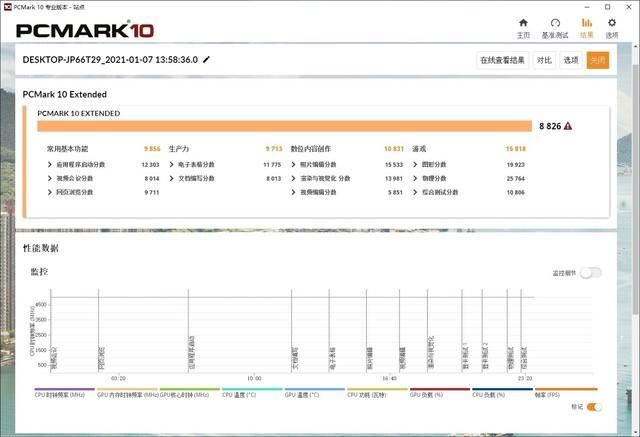Click the purple CPU 时钟频率 legend swatch
The image size is (640, 437).
pyautogui.click(x=64, y=389)
